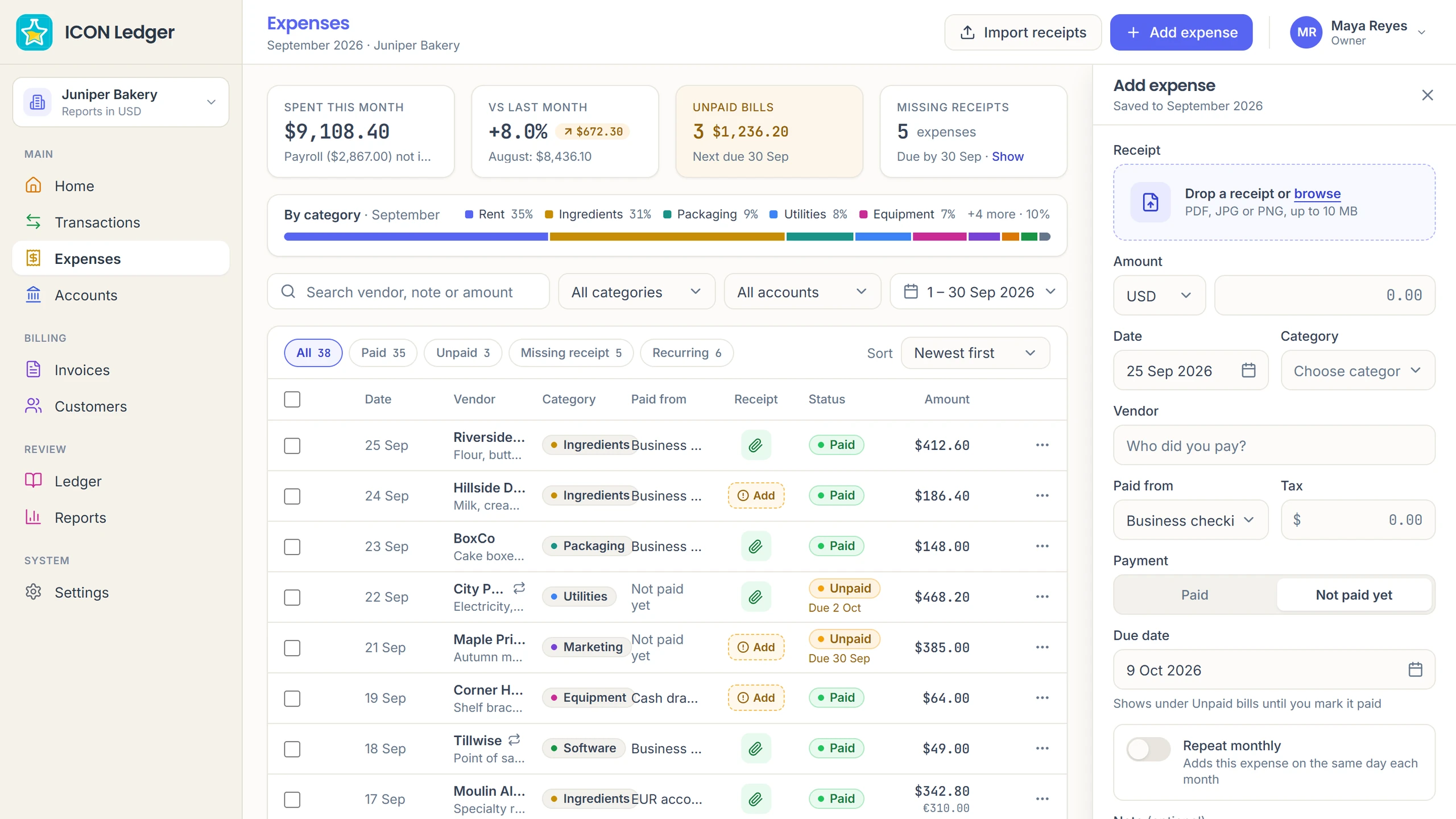
Task: Select the 24 Sep Hillside row checkbox
Action: point(292,496)
